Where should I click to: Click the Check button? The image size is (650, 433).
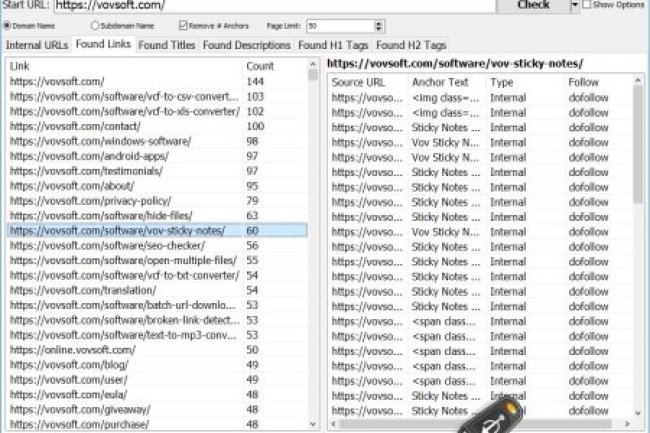[533, 6]
